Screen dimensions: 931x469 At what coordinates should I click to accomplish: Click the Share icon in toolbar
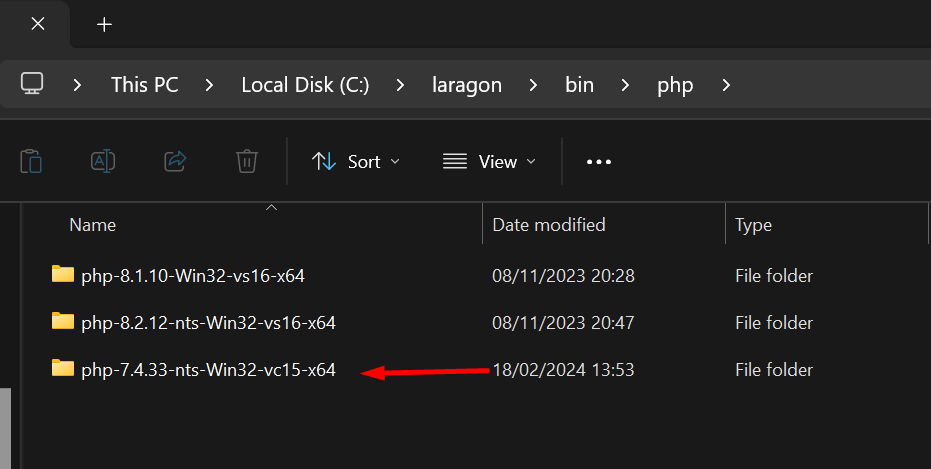coord(175,161)
